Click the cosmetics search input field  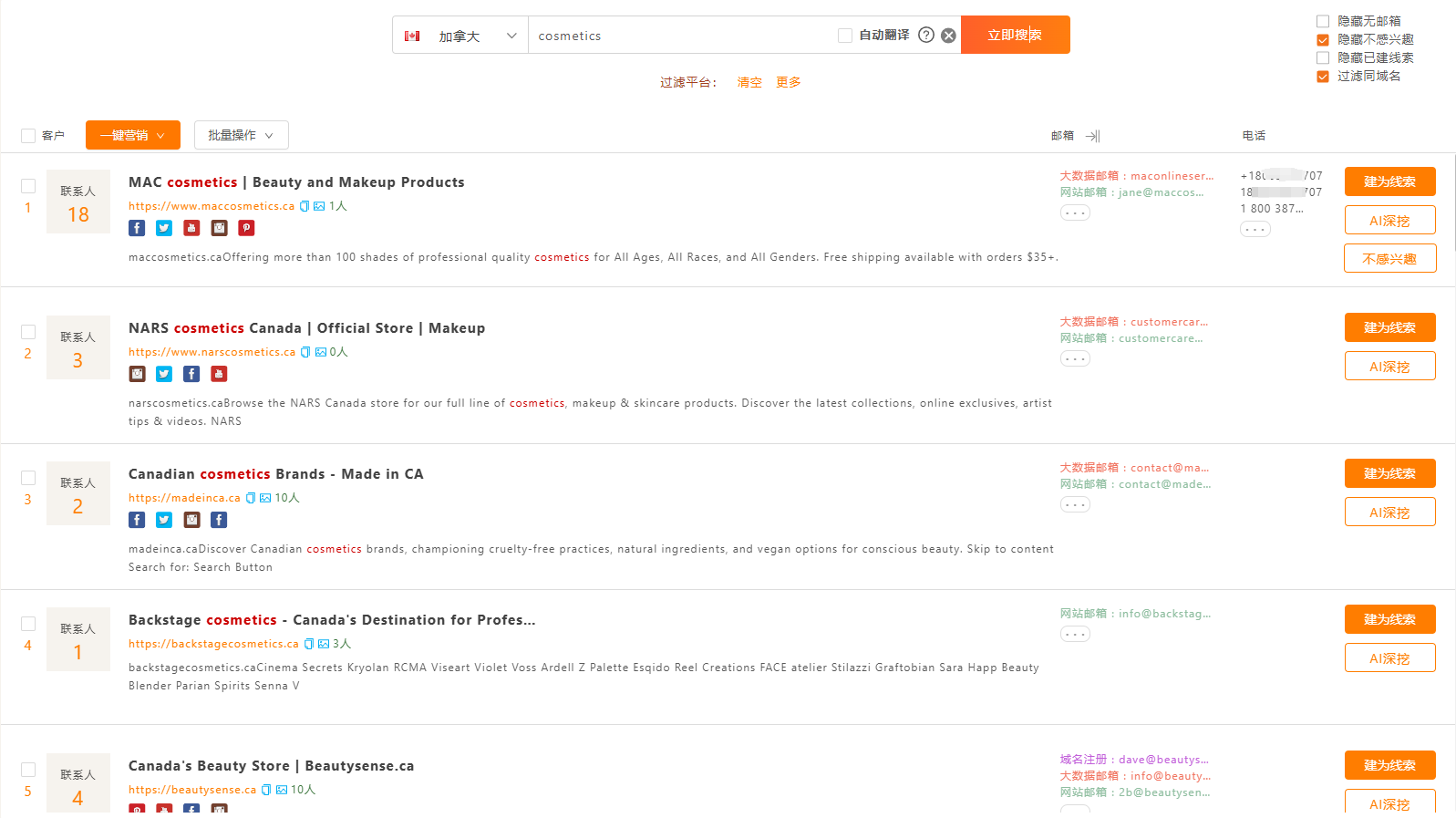pyautogui.click(x=682, y=36)
